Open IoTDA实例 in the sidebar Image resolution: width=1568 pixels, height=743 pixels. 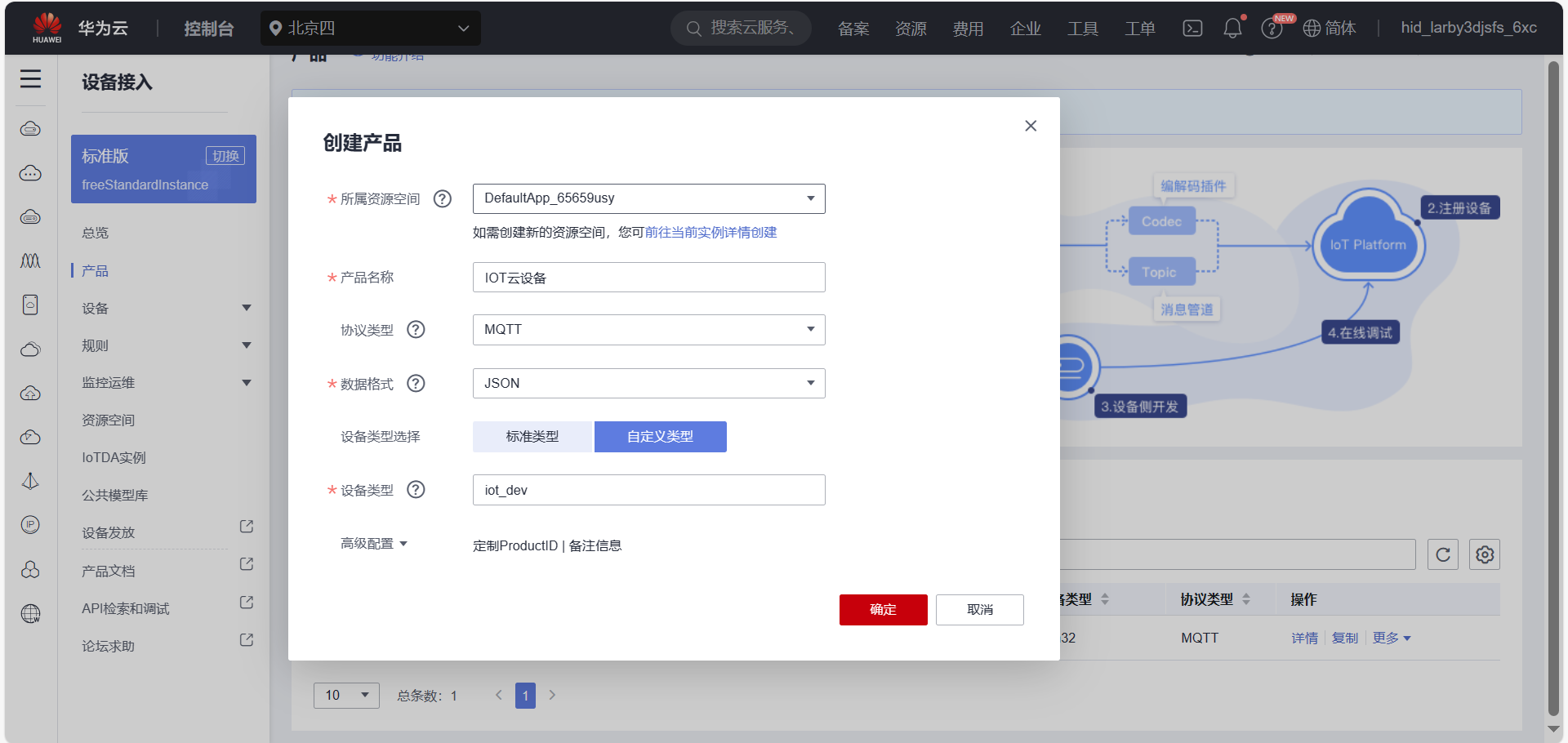(114, 457)
